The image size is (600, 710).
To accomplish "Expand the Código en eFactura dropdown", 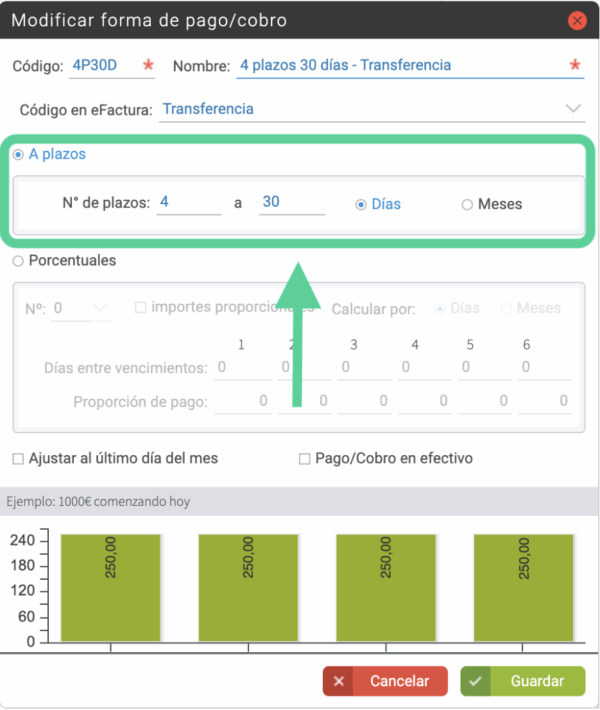I will point(573,108).
